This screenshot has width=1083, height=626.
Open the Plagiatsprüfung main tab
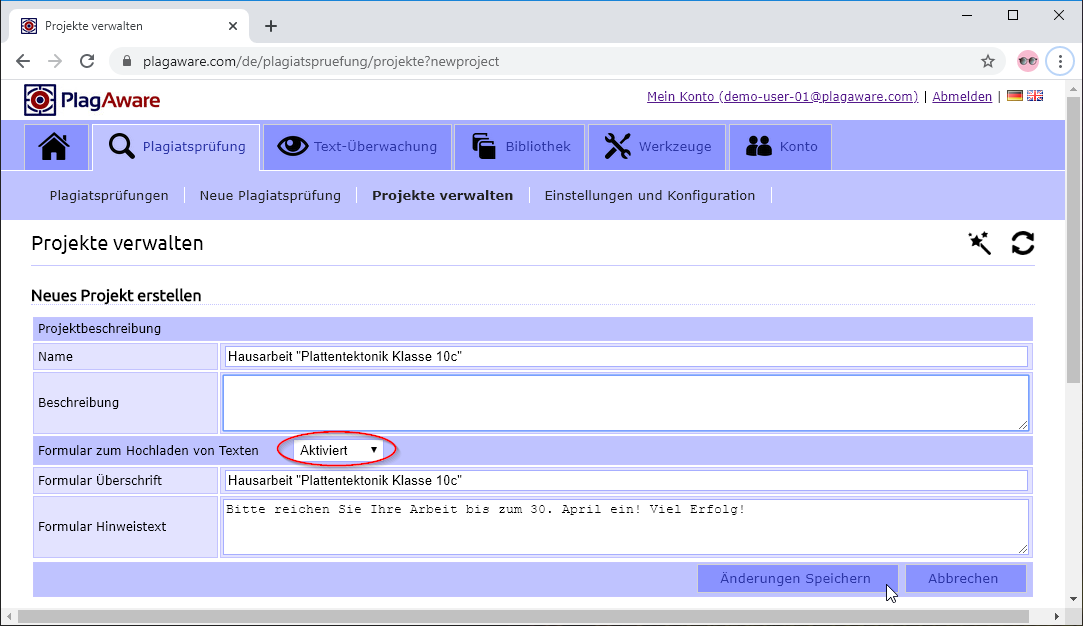tap(176, 146)
